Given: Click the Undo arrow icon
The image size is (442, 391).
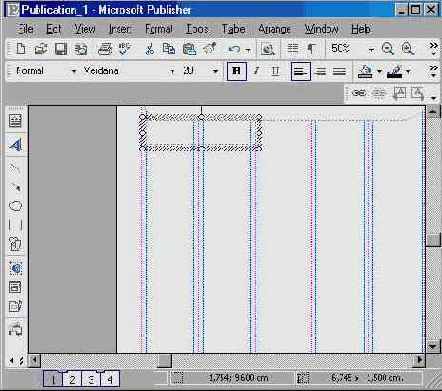Looking at the screenshot, I should [x=234, y=49].
